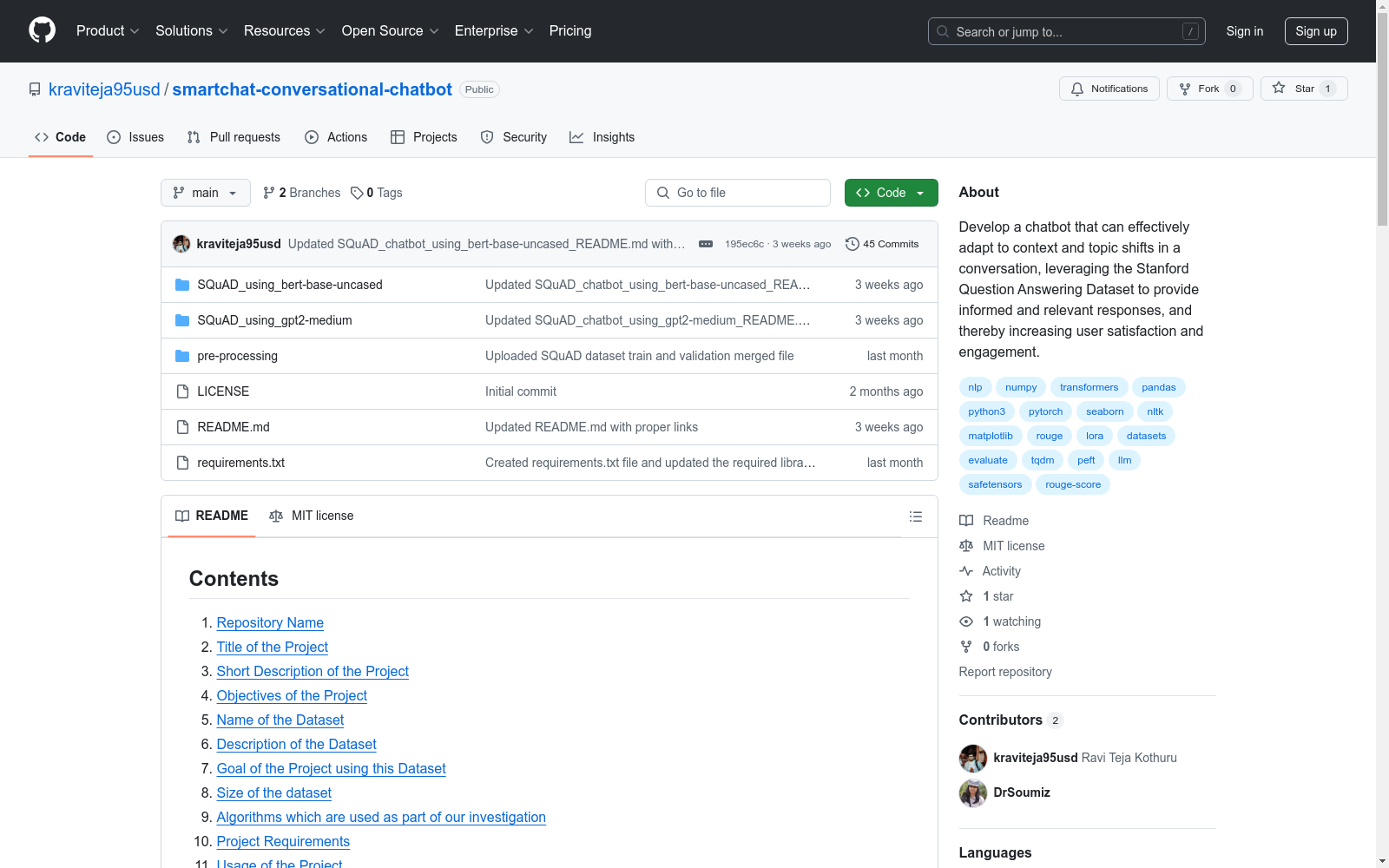This screenshot has width=1389, height=868.
Task: Click the Pricing link
Action: pyautogui.click(x=570, y=31)
